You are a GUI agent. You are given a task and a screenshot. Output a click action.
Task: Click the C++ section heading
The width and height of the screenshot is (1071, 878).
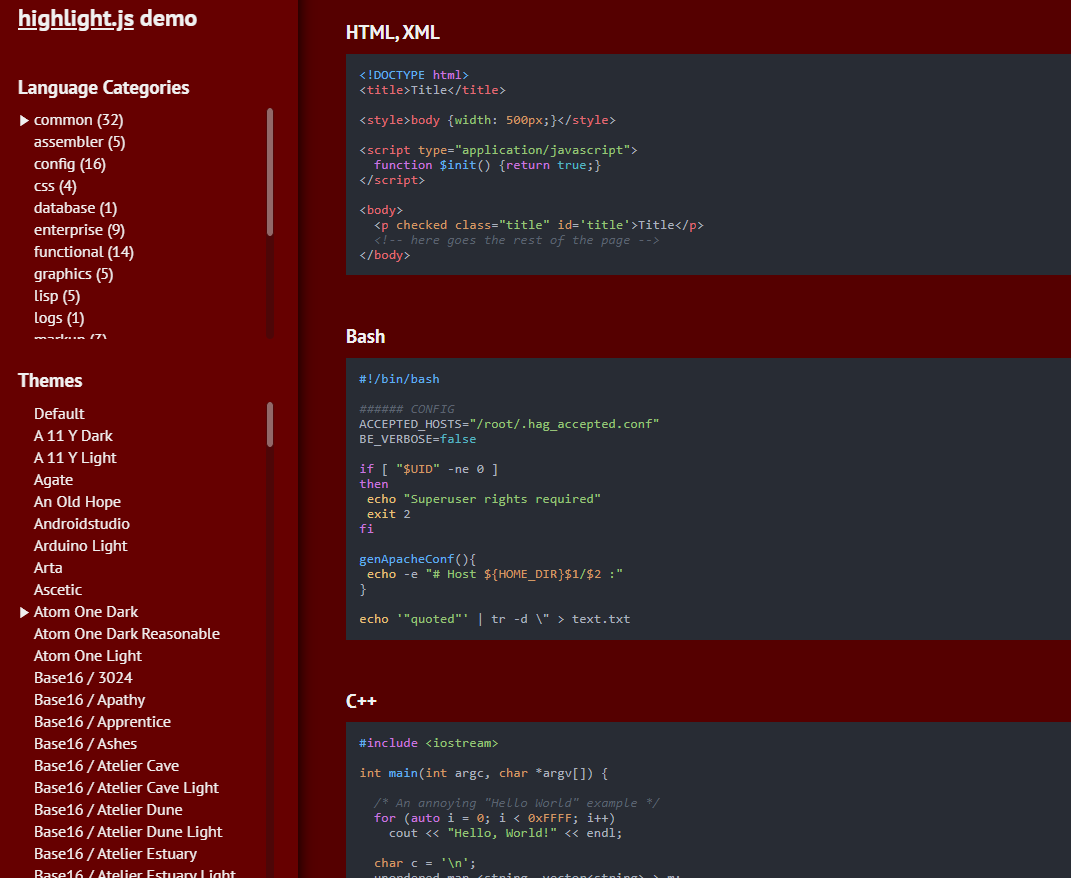(x=361, y=701)
